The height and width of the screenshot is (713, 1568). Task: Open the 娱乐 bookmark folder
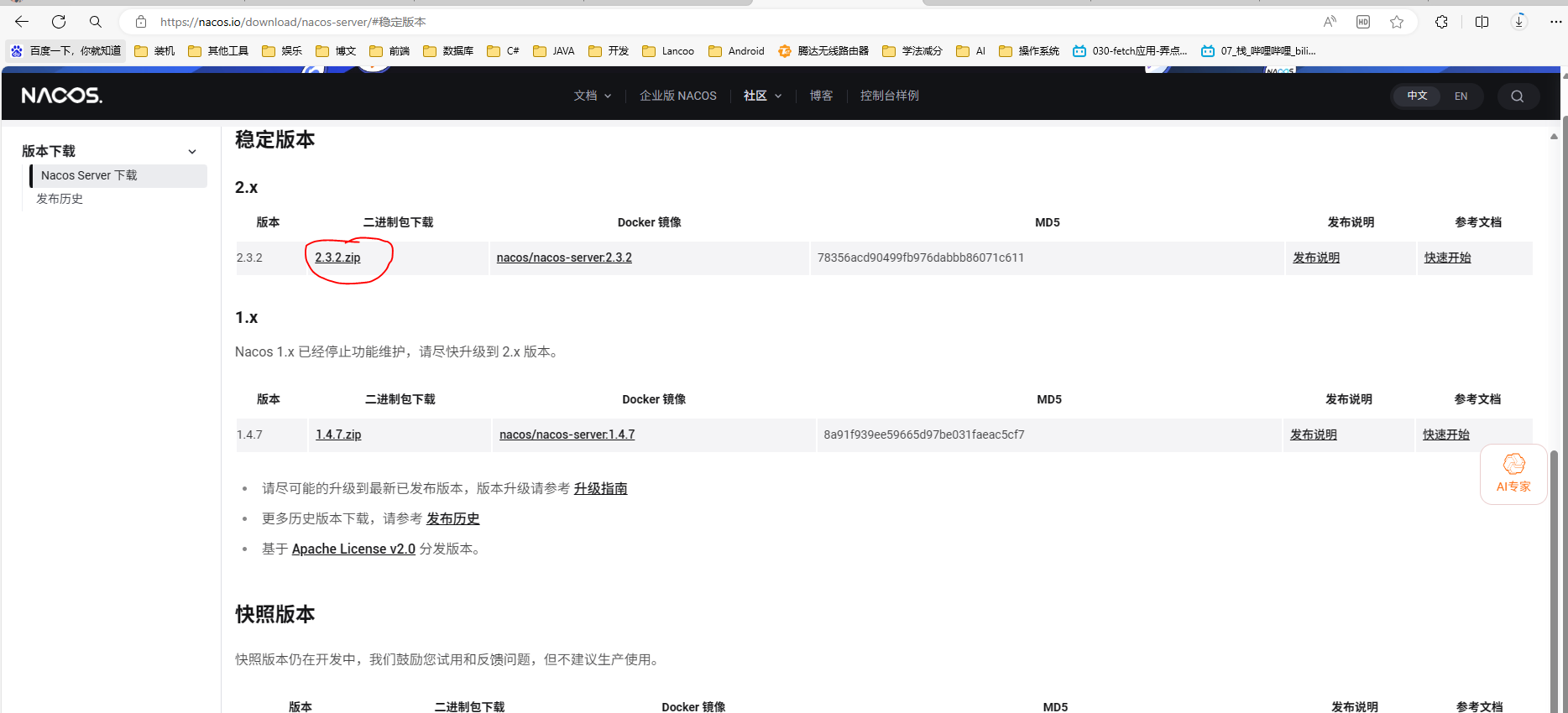click(282, 51)
